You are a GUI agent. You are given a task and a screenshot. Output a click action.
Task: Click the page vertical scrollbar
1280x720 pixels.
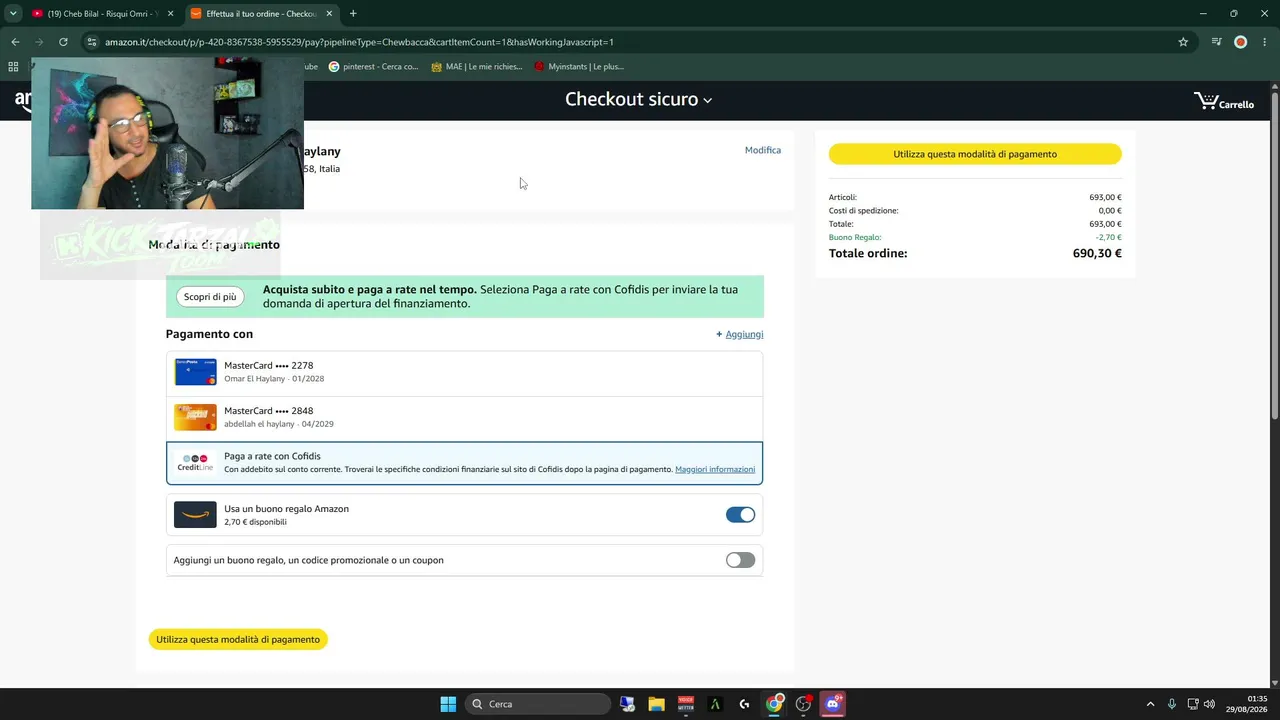[1274, 256]
